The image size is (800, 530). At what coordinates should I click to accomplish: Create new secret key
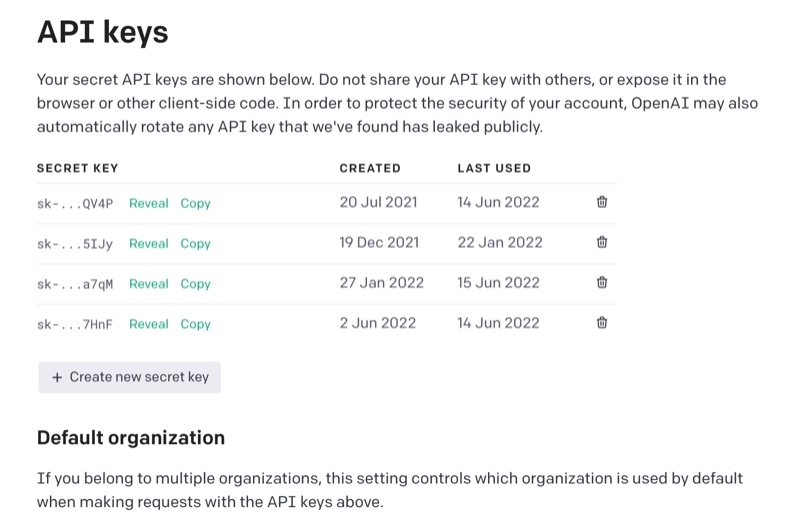[130, 377]
